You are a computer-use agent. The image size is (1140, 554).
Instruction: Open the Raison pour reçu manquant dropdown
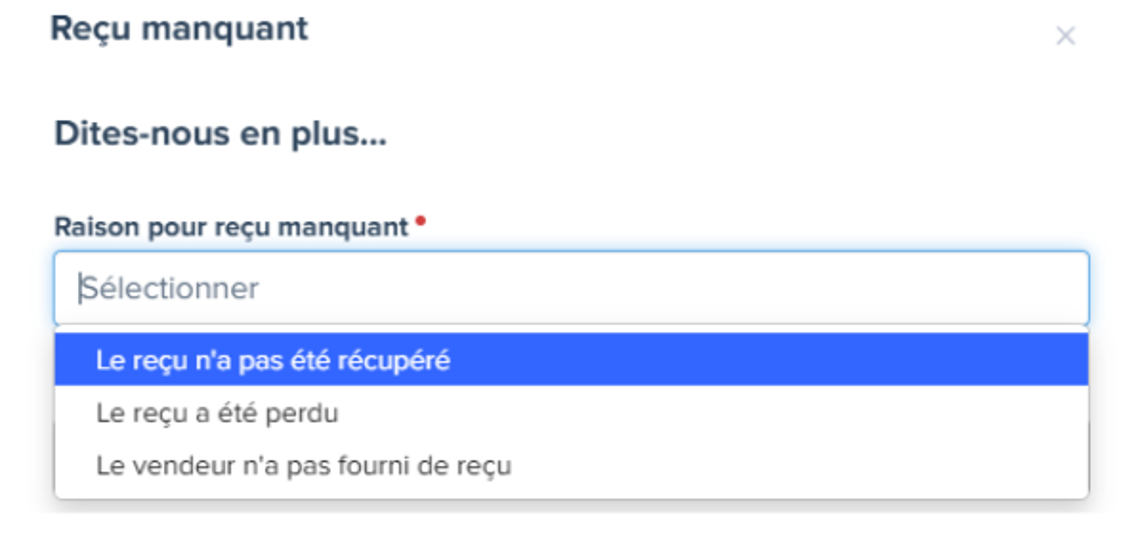point(571,288)
